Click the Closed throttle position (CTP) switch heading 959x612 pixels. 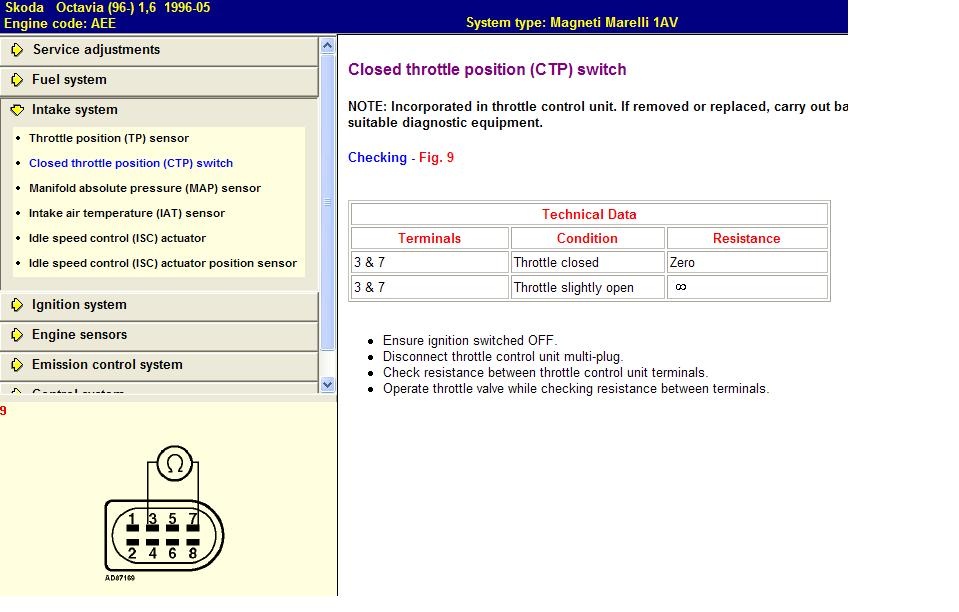click(487, 70)
